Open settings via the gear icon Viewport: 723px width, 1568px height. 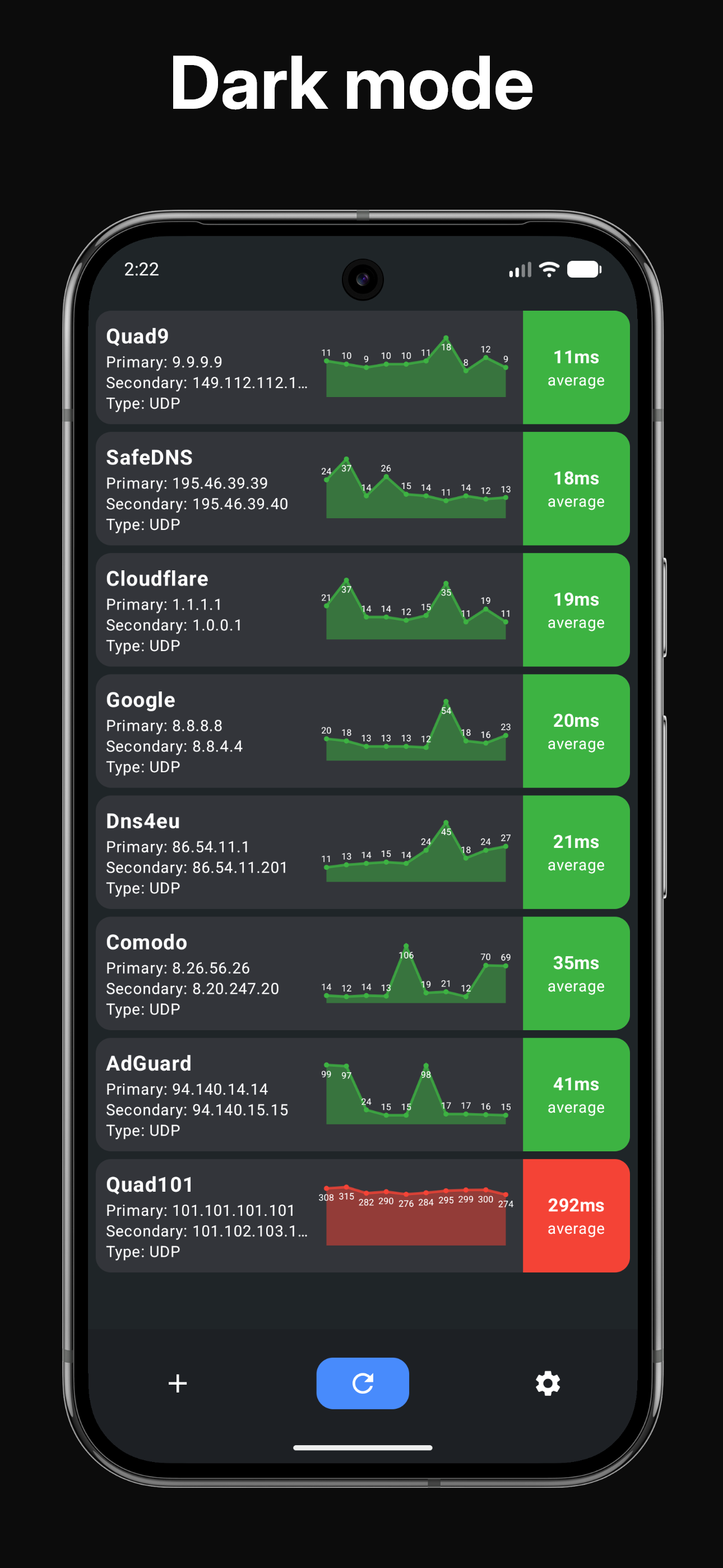[x=547, y=1383]
